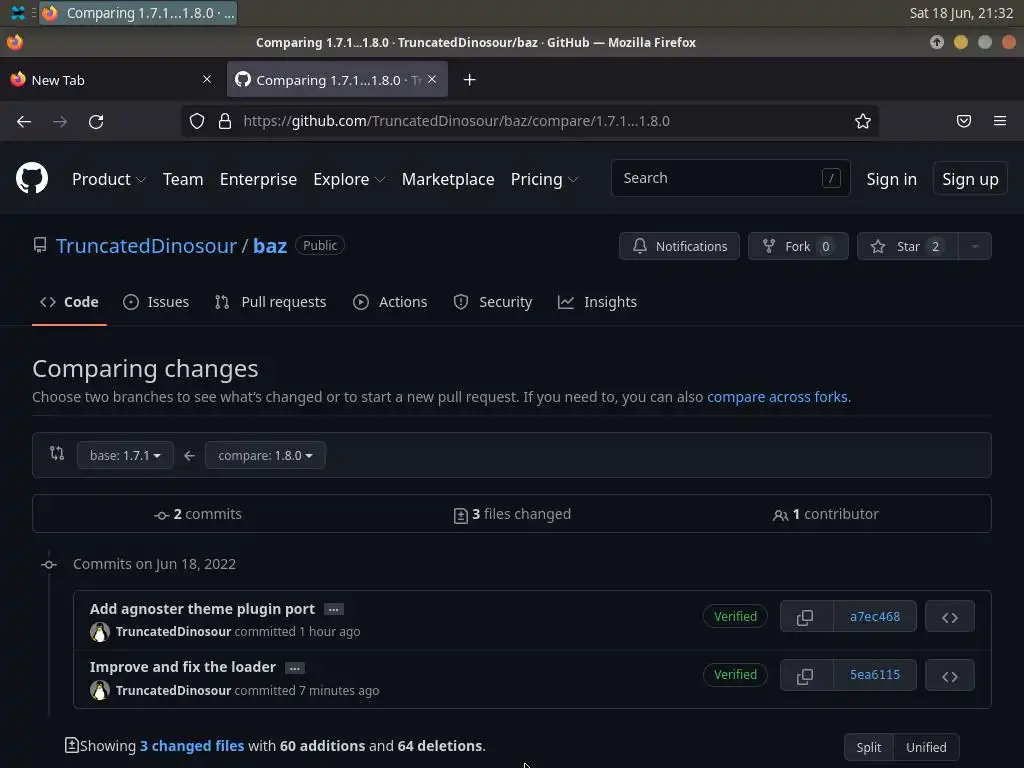The height and width of the screenshot is (768, 1024).
Task: Expand the Pricing menu
Action: click(x=544, y=179)
